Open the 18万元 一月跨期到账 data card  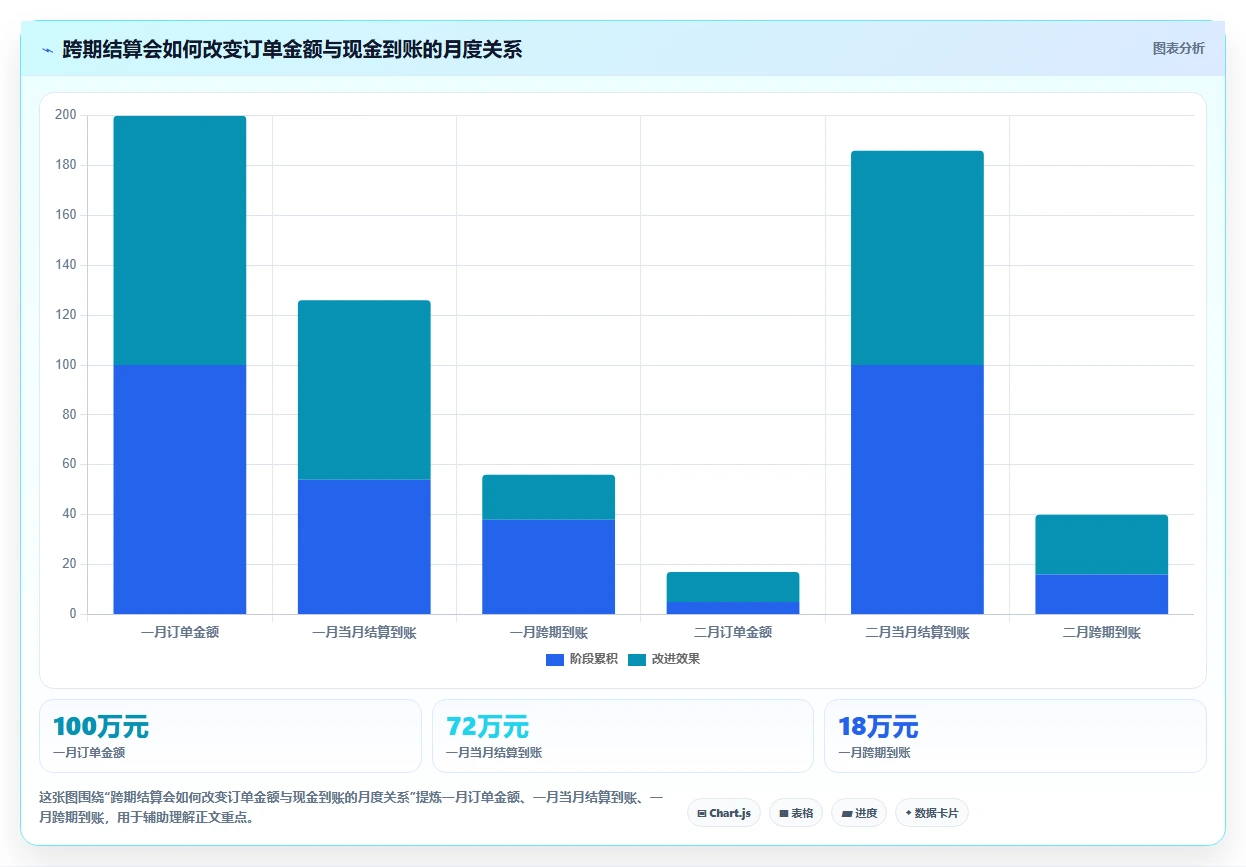coord(1015,736)
